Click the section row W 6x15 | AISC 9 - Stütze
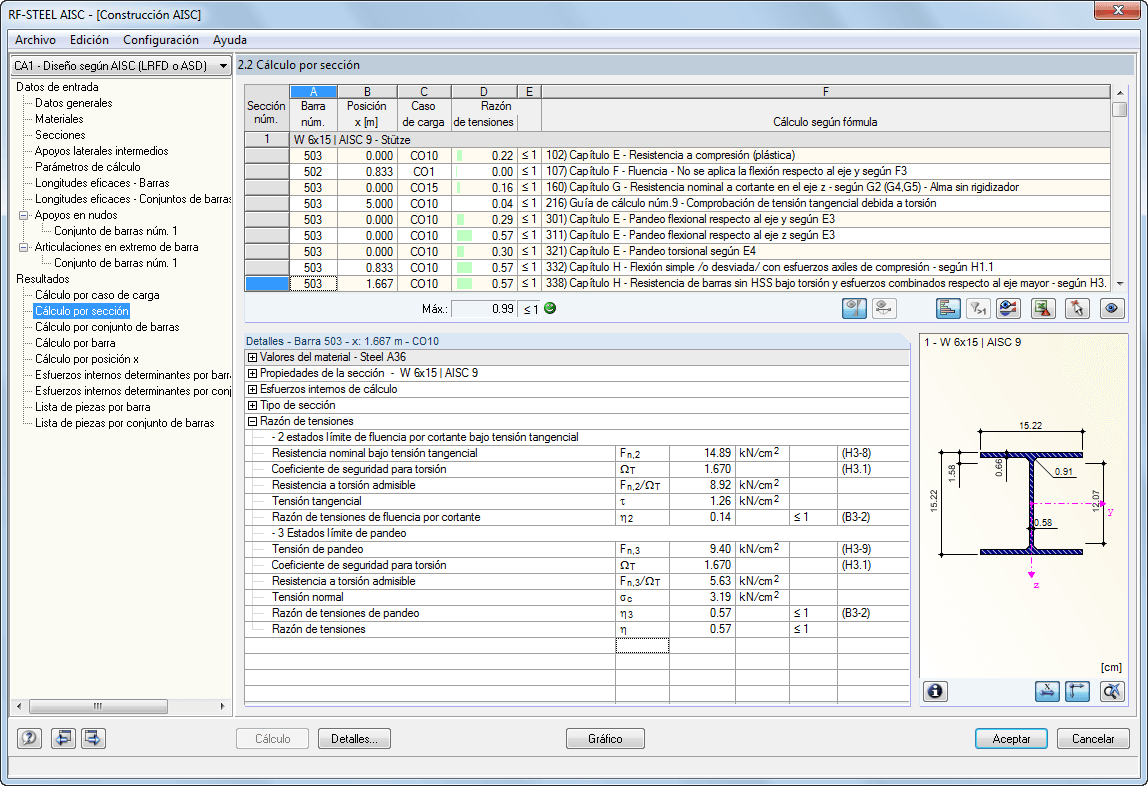 [x=677, y=140]
